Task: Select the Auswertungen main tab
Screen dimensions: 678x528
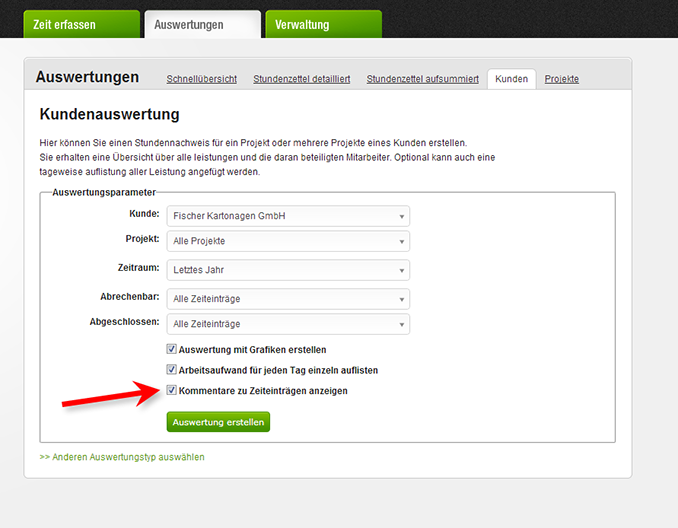Action: [203, 24]
